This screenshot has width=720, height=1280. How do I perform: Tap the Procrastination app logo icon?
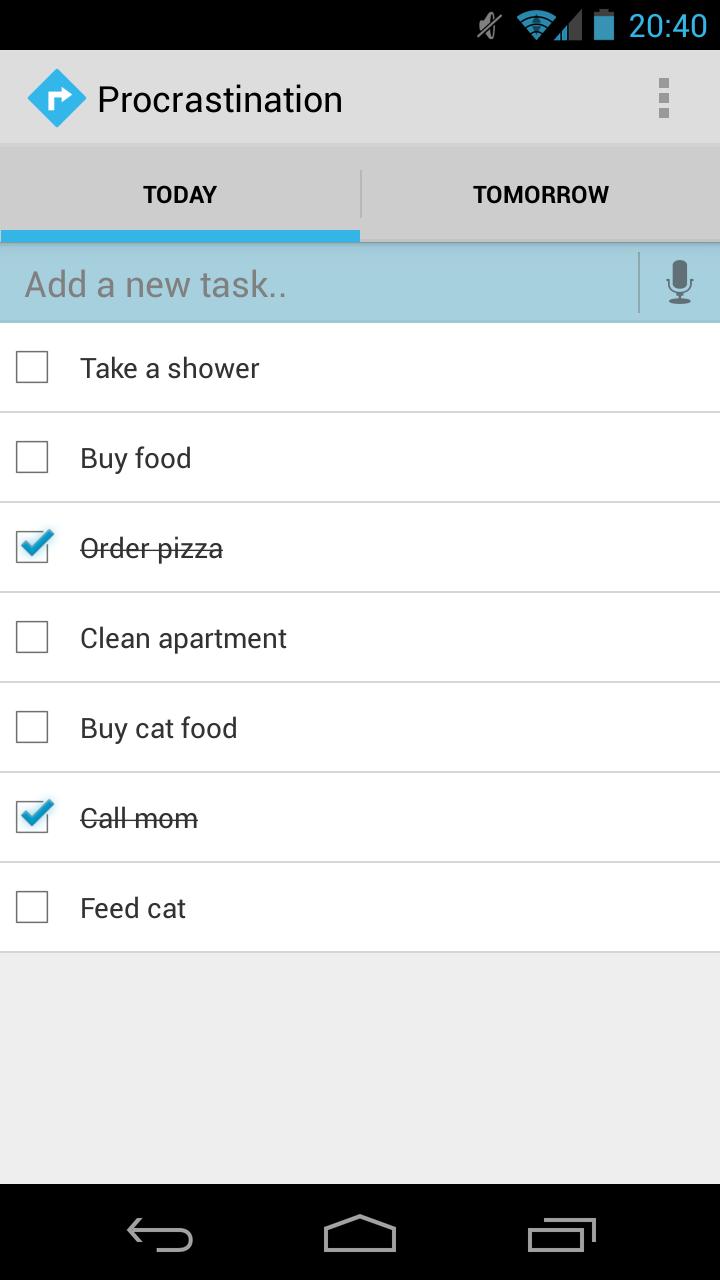coord(57,98)
